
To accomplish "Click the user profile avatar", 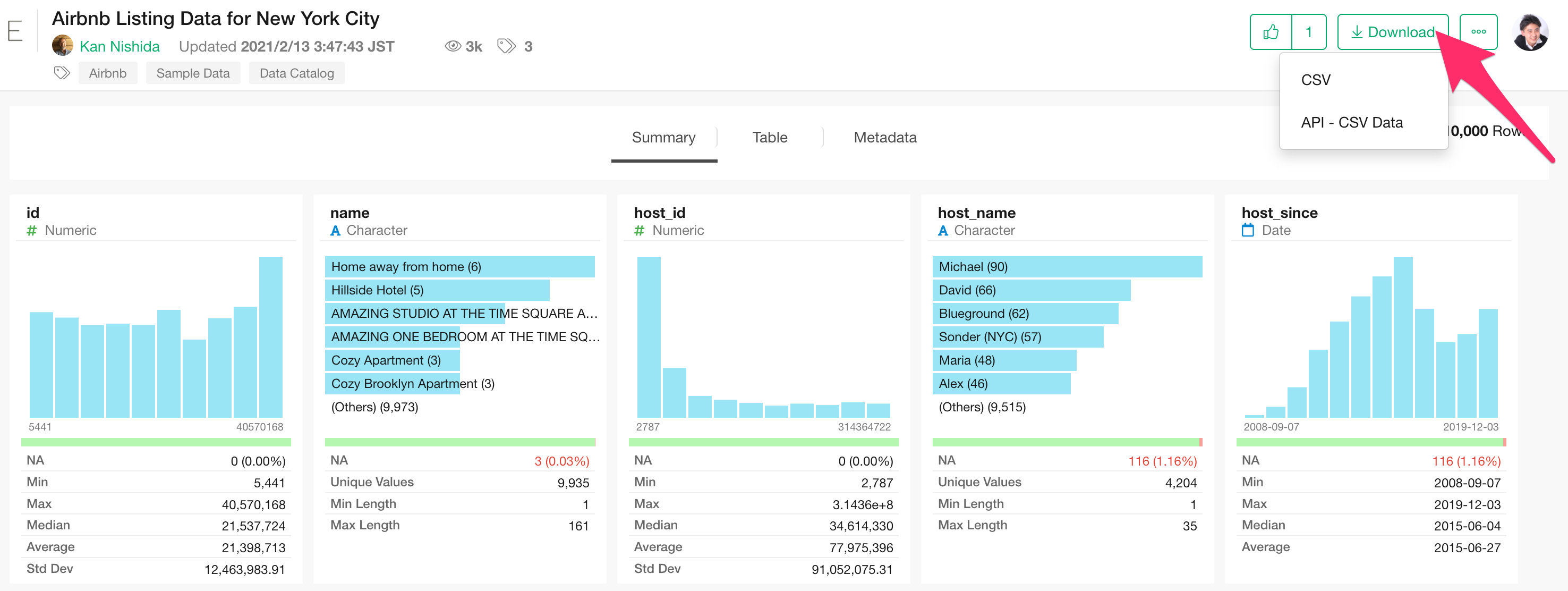I will tap(1530, 32).
